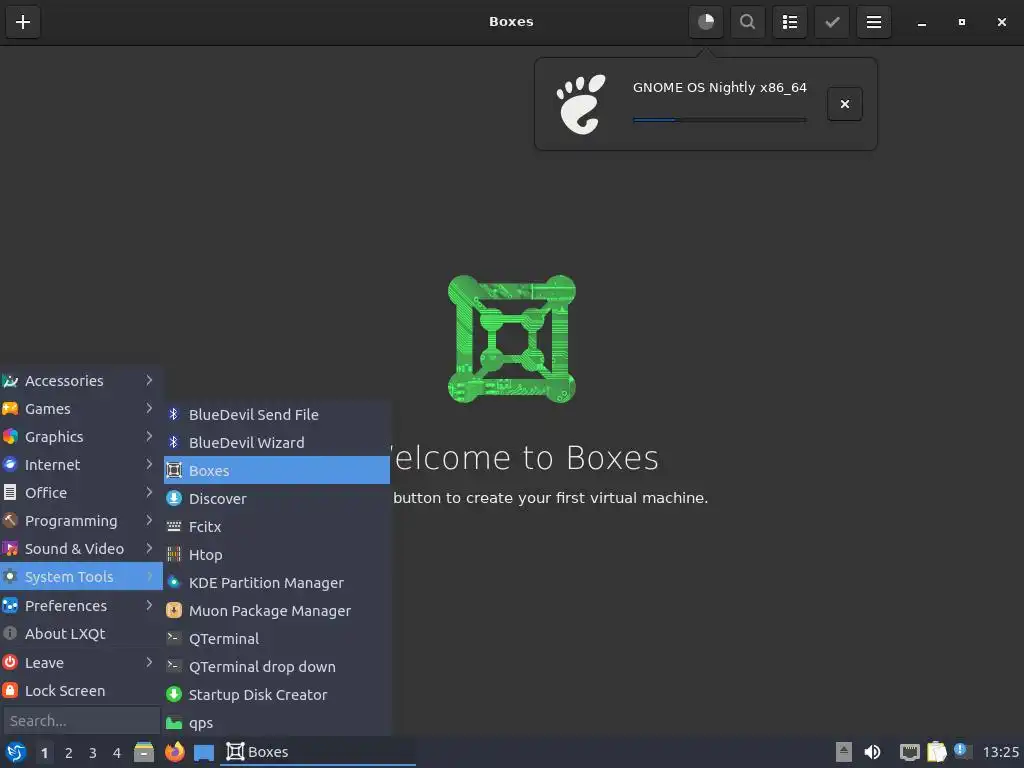Click the plus button to create a new box
This screenshot has width=1024, height=768.
[23, 22]
